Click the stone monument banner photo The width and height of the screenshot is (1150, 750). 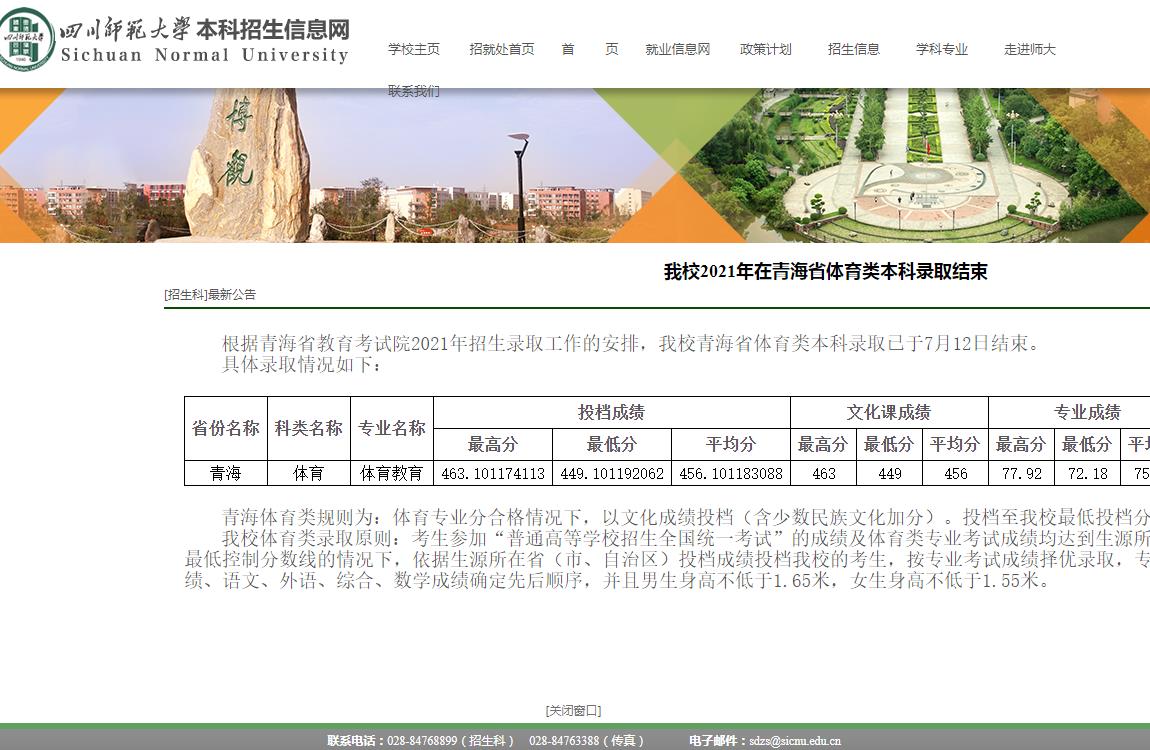[x=250, y=165]
